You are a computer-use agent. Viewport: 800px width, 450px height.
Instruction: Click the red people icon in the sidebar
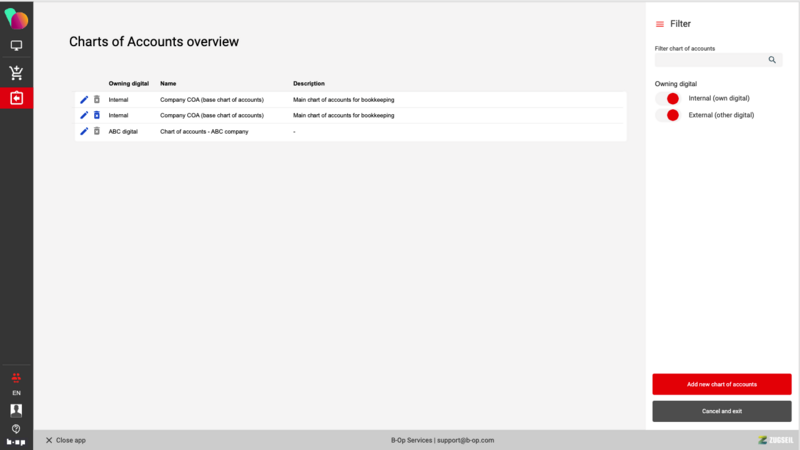16,378
